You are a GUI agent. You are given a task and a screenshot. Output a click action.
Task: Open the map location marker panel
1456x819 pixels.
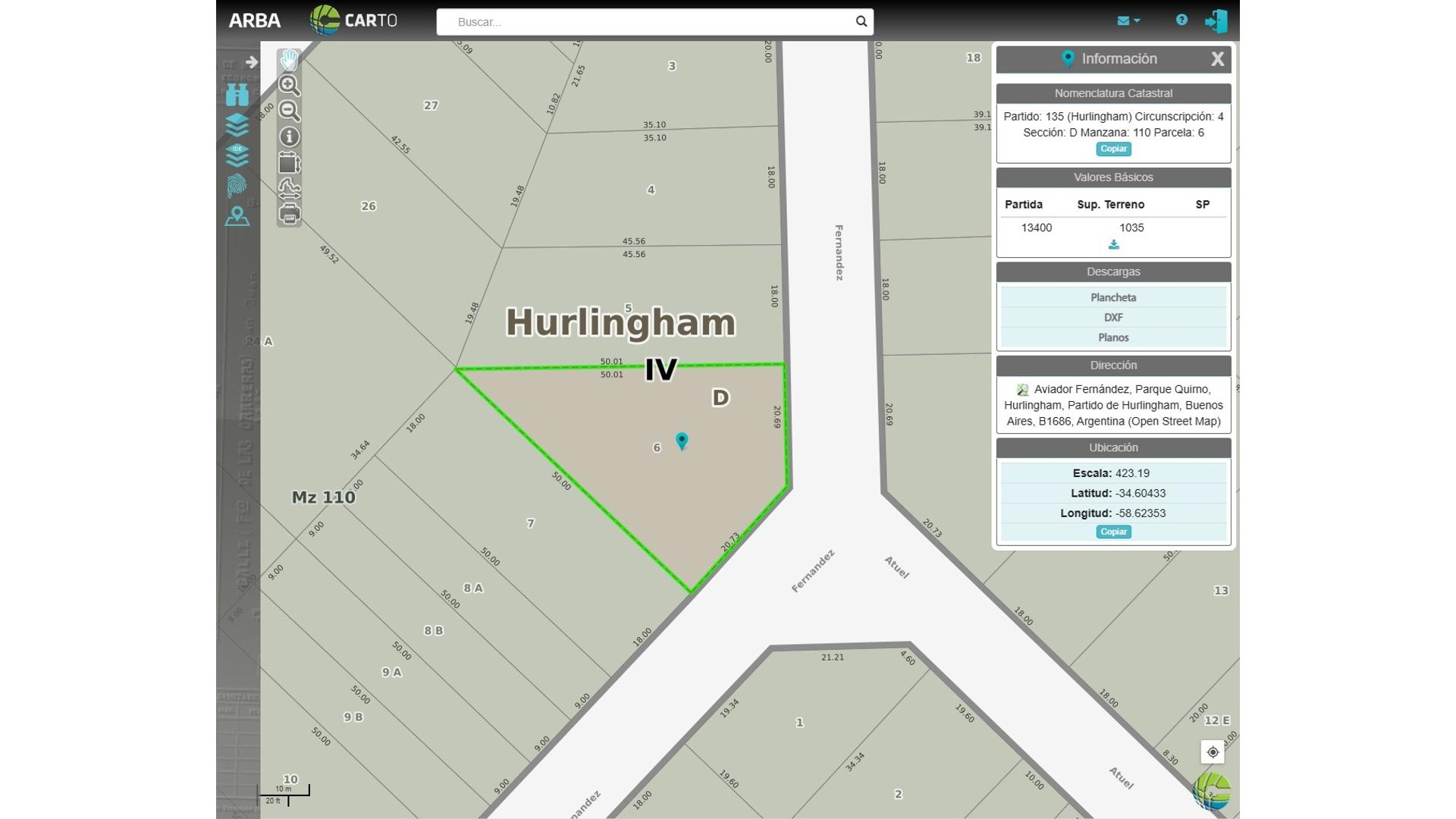(237, 217)
